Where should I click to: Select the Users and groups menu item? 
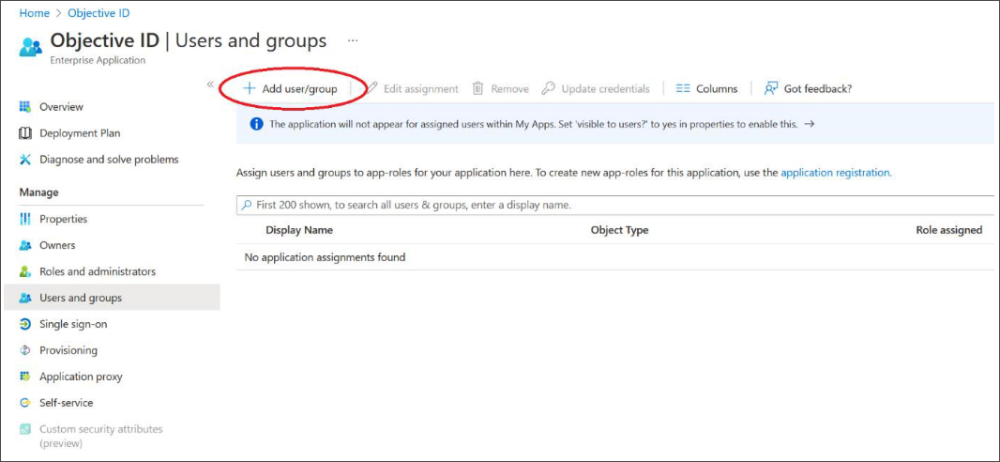pyautogui.click(x=80, y=298)
